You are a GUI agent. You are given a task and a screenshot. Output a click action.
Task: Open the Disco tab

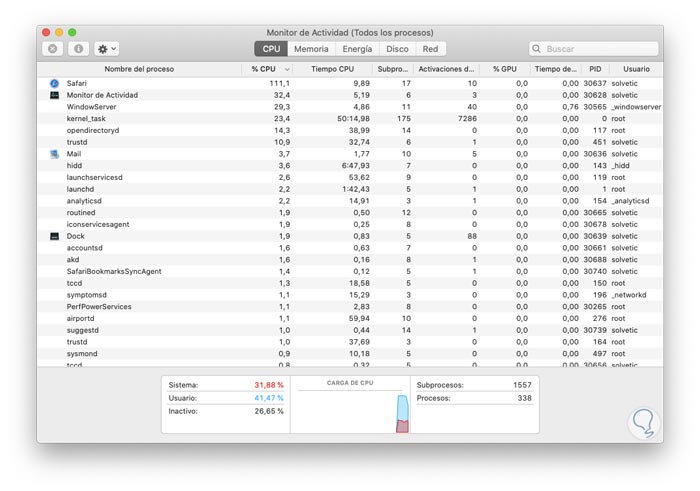397,49
